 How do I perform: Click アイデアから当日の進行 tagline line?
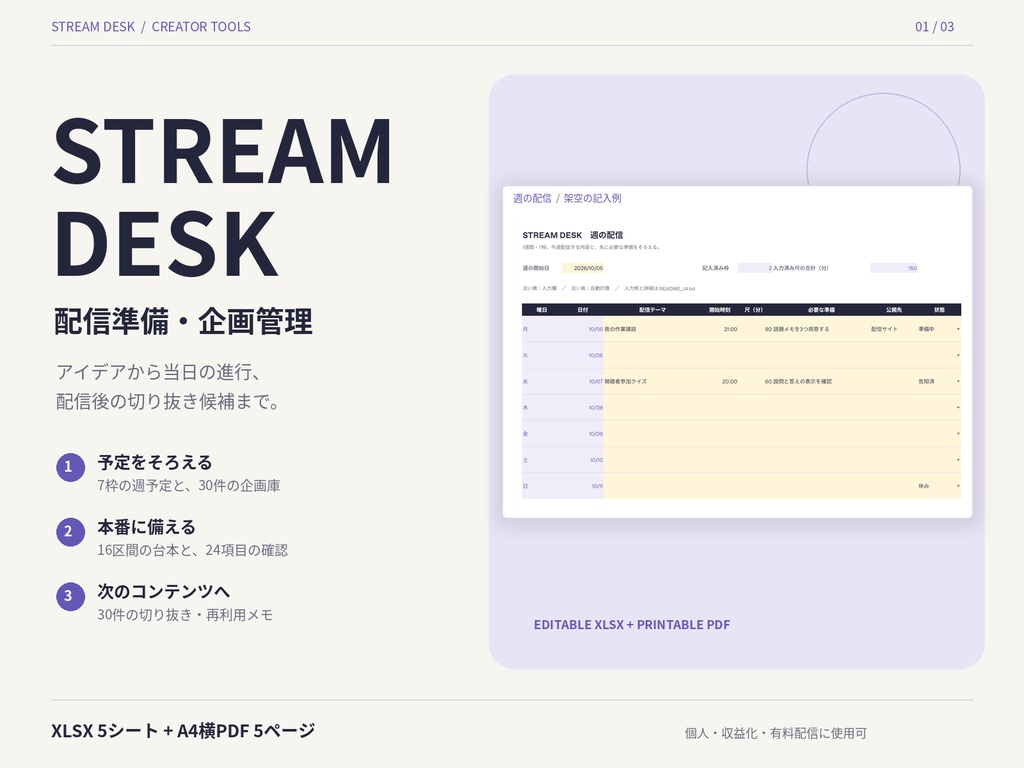click(158, 372)
